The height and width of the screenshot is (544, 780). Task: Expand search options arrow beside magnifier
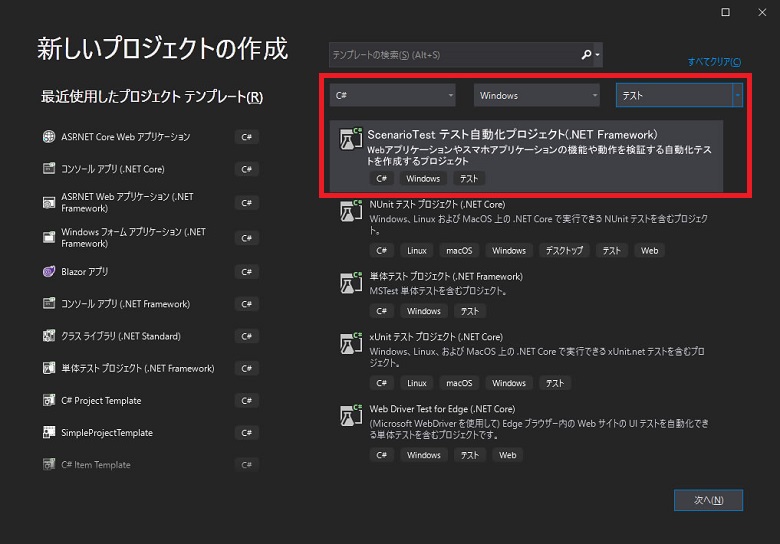click(x=597, y=55)
